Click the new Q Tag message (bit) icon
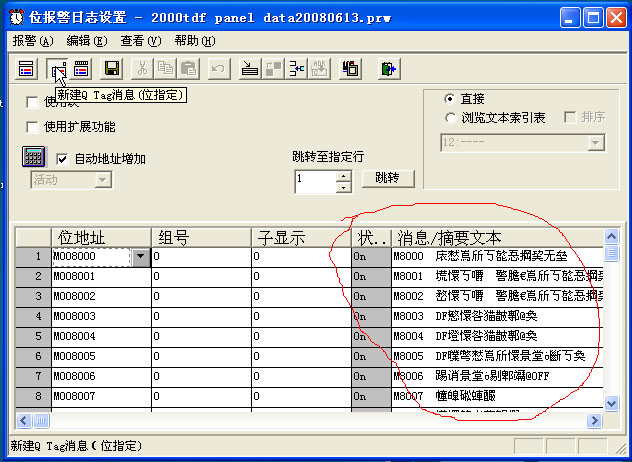This screenshot has width=632, height=462. point(57,68)
